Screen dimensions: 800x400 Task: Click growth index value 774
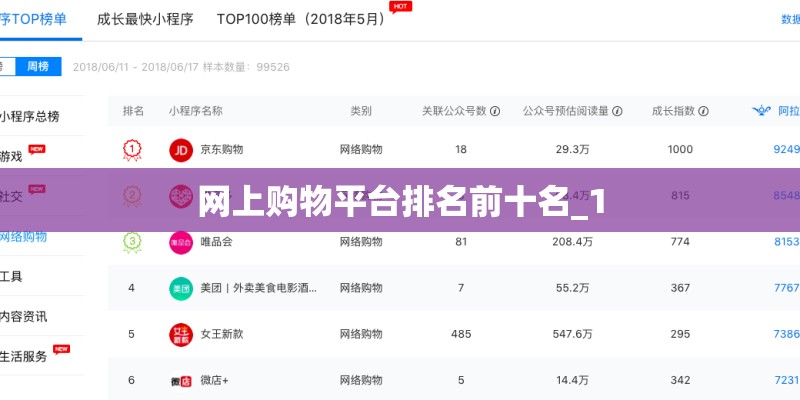pos(680,241)
